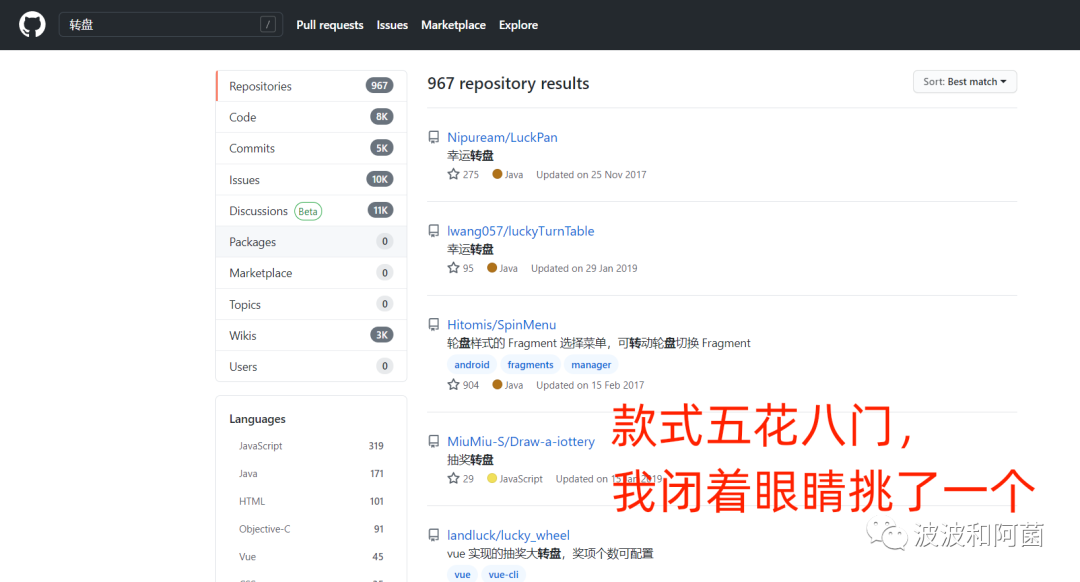This screenshot has height=582, width=1080.
Task: Open the MiuMiu-S/Draw-a-iottery repository
Action: [x=521, y=441]
